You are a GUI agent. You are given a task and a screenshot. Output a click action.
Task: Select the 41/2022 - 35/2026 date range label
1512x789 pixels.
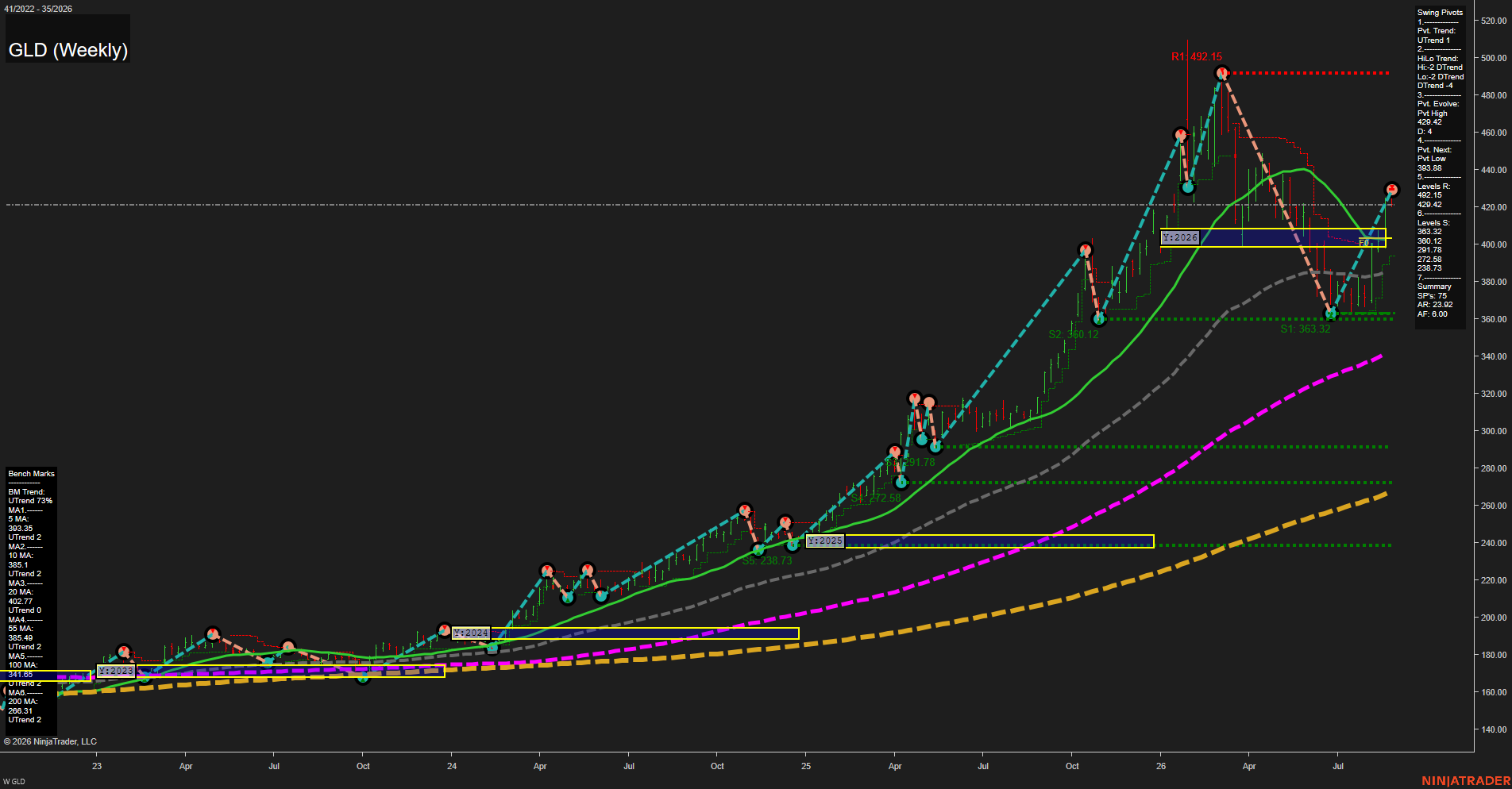[x=38, y=9]
